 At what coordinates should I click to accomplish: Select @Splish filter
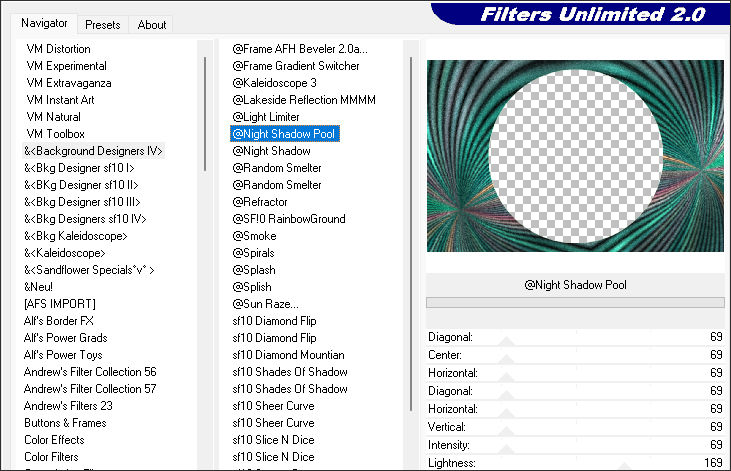click(252, 287)
